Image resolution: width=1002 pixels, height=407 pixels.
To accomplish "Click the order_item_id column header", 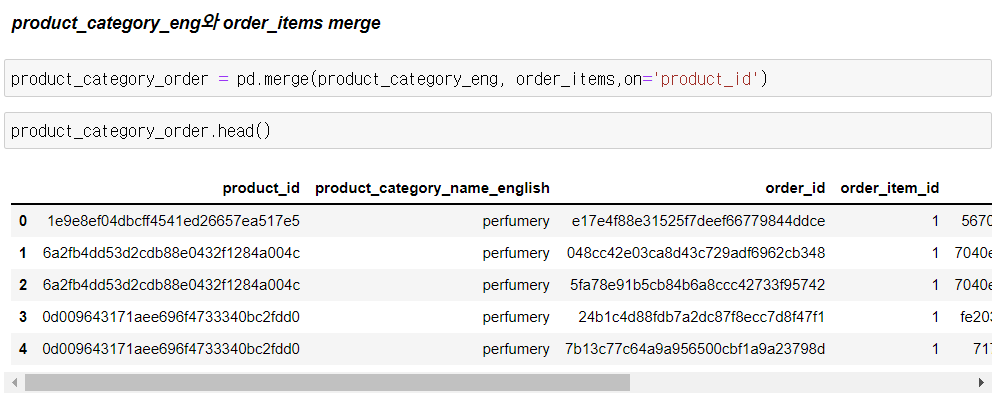I will coord(890,188).
